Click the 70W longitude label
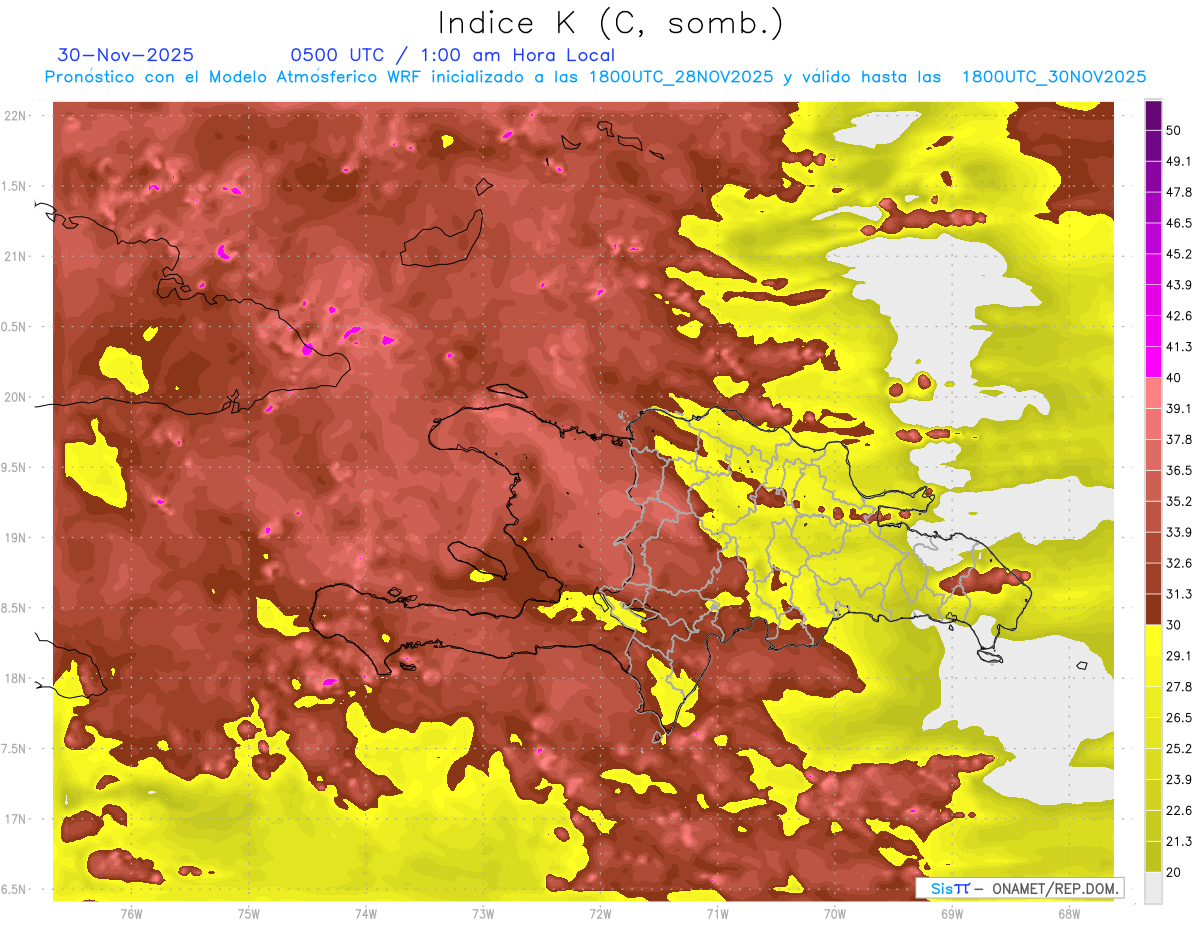The width and height of the screenshot is (1200, 927). [835, 913]
